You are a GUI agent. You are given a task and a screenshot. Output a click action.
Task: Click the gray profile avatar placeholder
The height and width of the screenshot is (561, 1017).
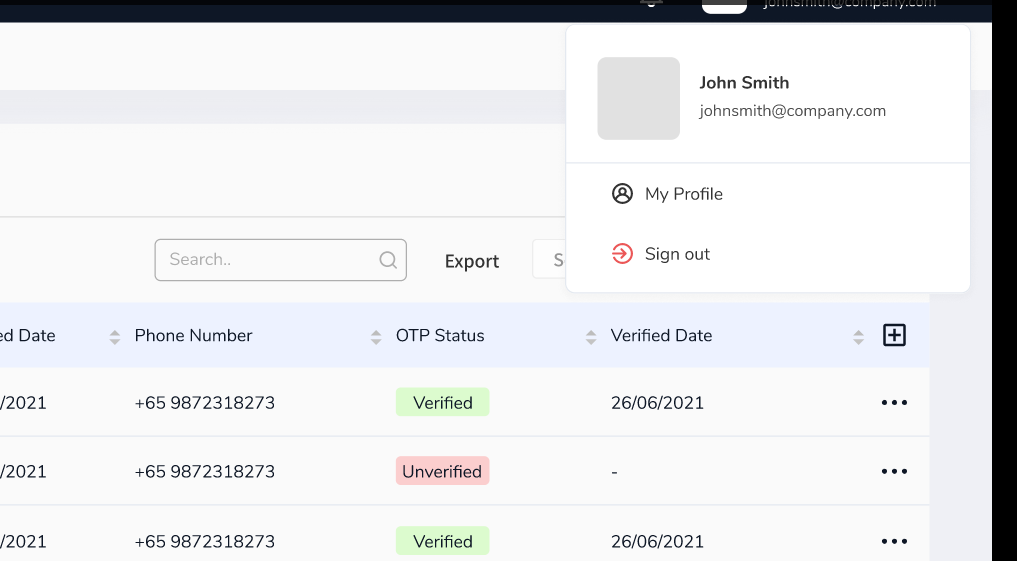638,98
